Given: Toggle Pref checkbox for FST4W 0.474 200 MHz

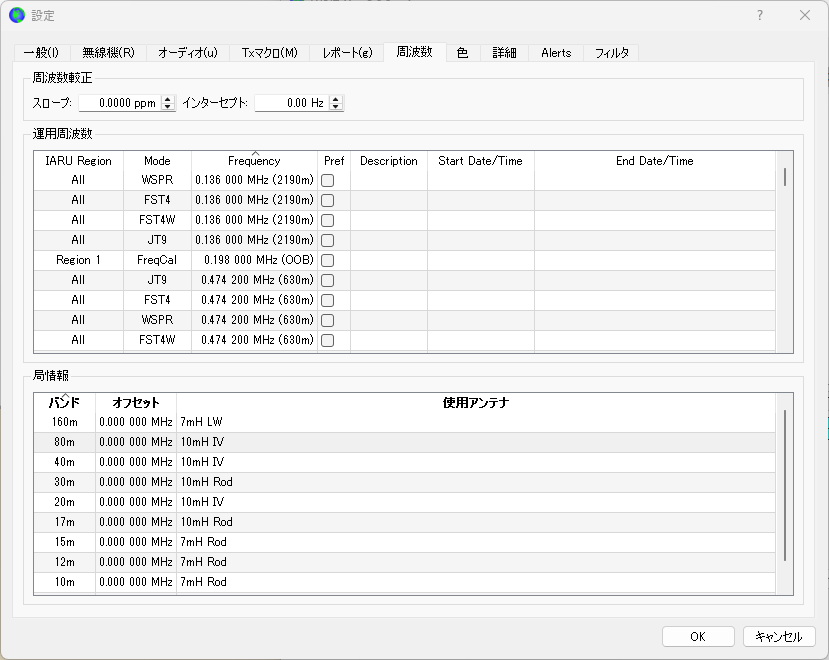Looking at the screenshot, I should coord(328,340).
